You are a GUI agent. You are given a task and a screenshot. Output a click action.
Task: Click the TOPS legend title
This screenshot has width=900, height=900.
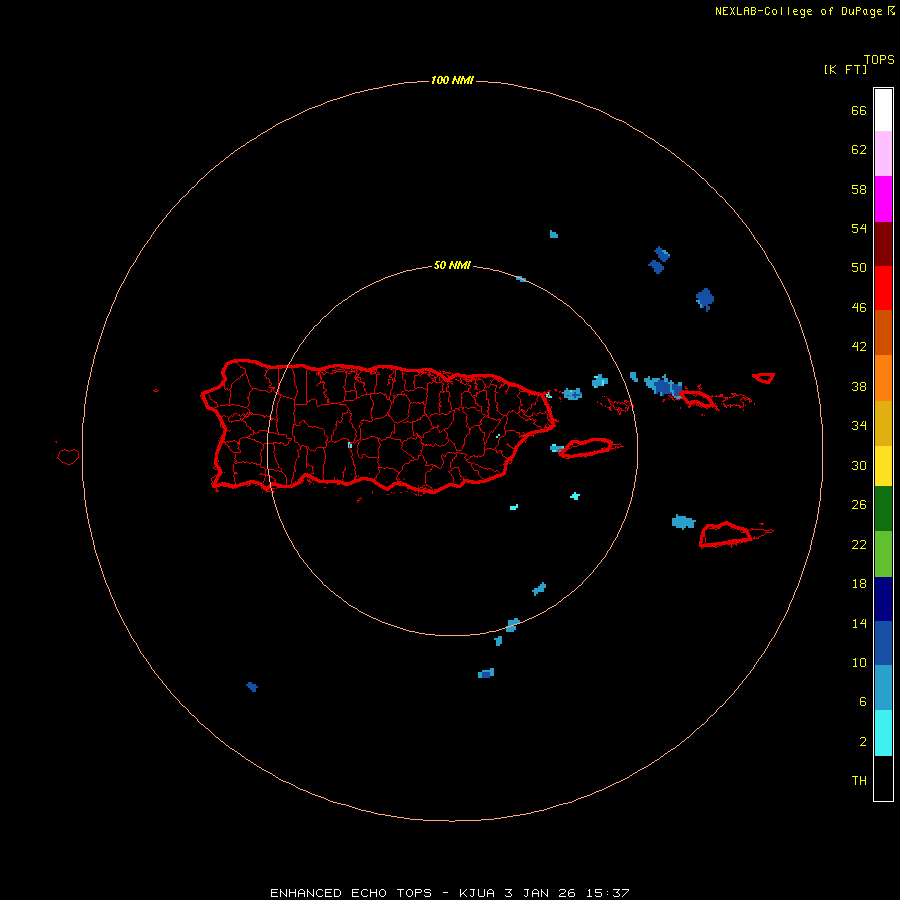click(x=879, y=60)
